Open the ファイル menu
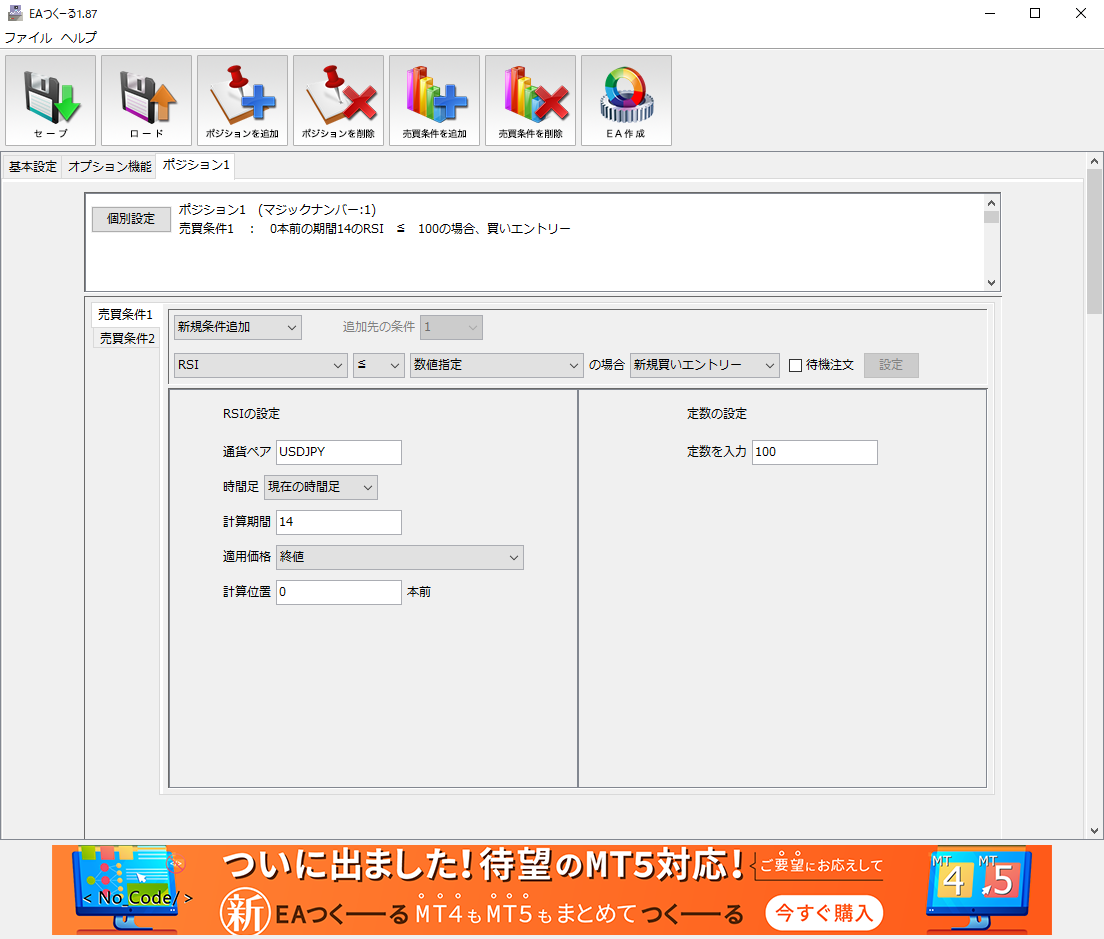 point(28,38)
